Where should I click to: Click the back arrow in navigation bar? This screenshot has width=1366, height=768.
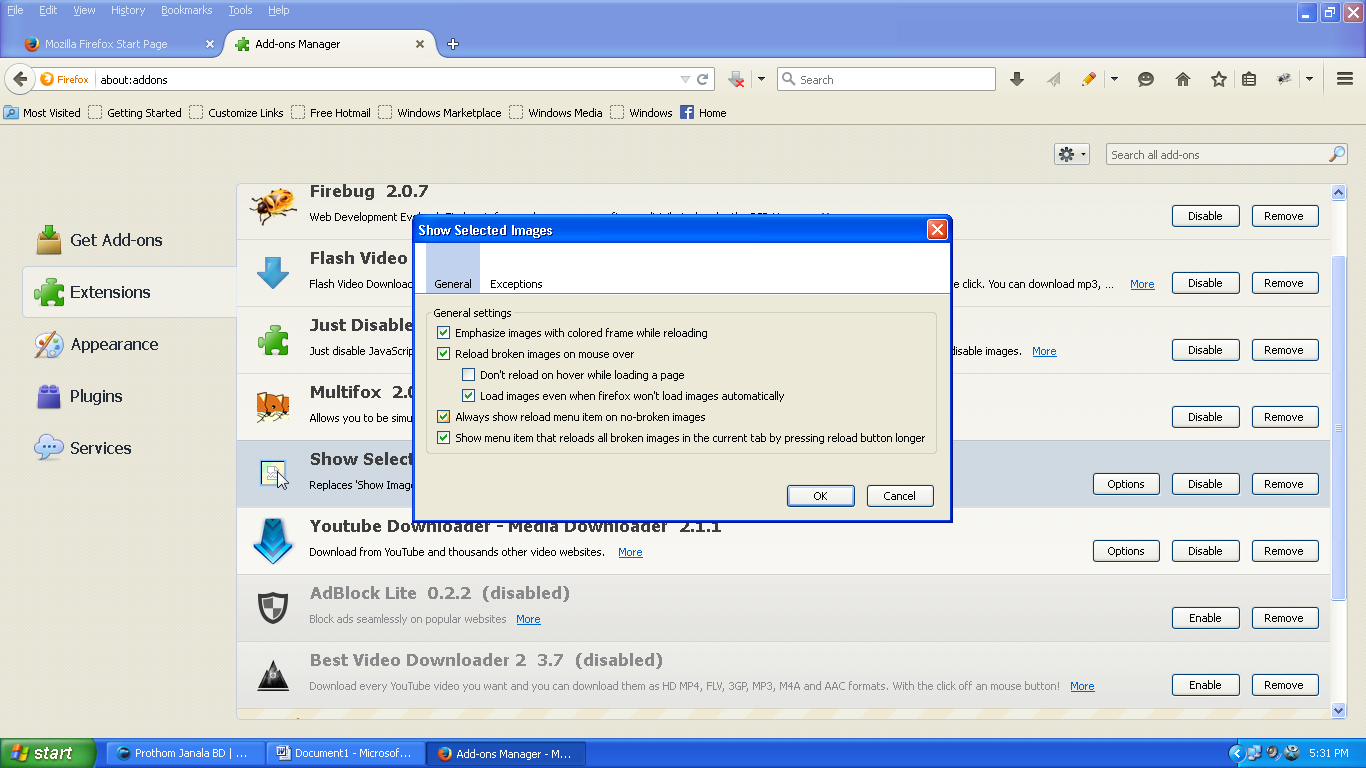pos(20,79)
